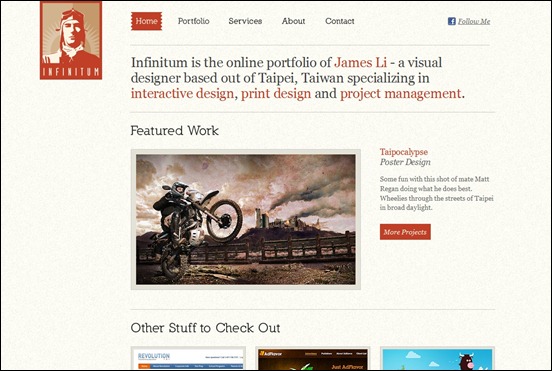Navigate to the About page
This screenshot has height=371, width=552.
tap(293, 21)
